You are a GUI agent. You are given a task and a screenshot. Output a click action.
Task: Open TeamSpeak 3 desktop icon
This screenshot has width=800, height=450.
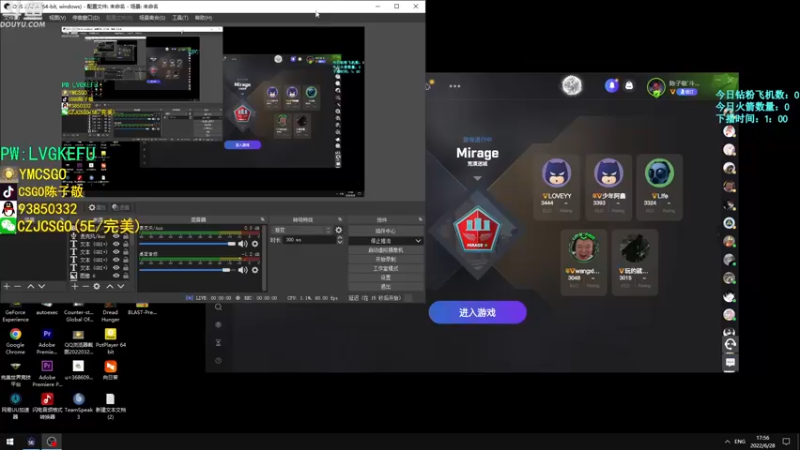click(x=79, y=406)
